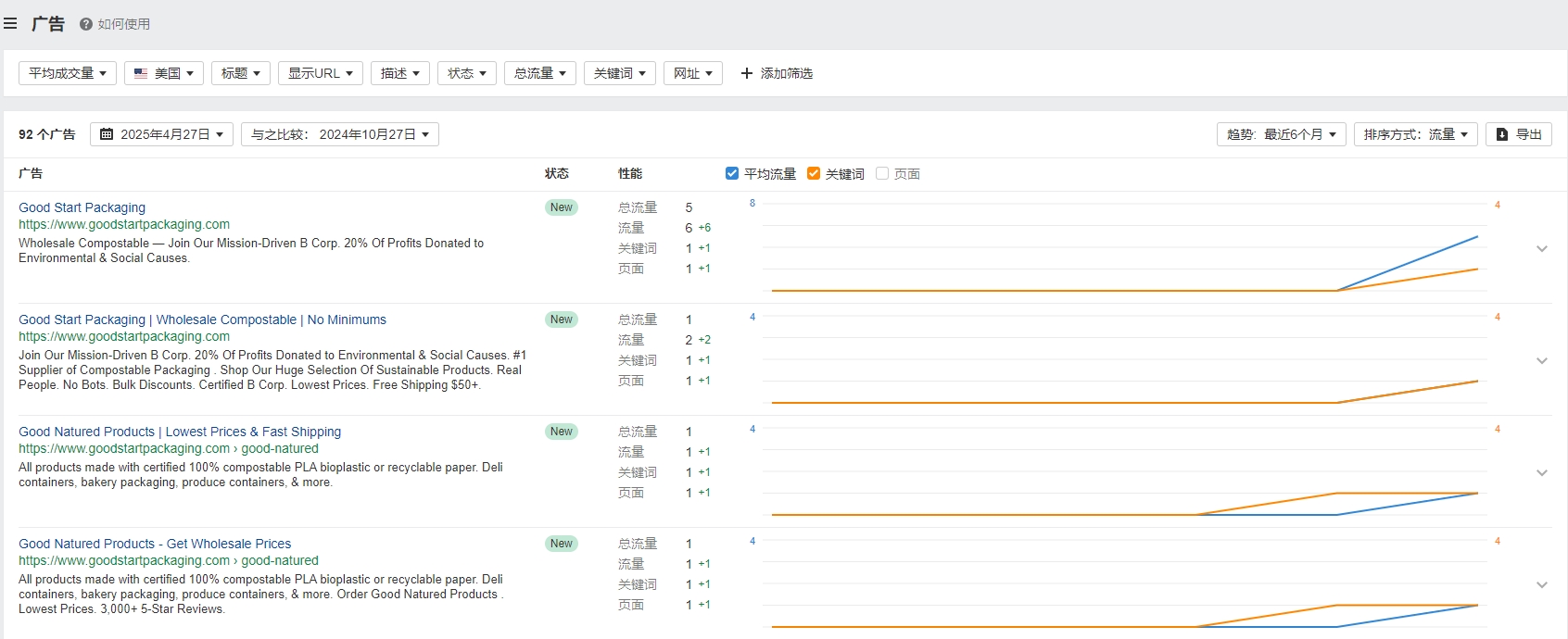Open the 趋势 最近6个月 dropdown
Screen dimensions: 1568x639
pyautogui.click(x=1282, y=134)
